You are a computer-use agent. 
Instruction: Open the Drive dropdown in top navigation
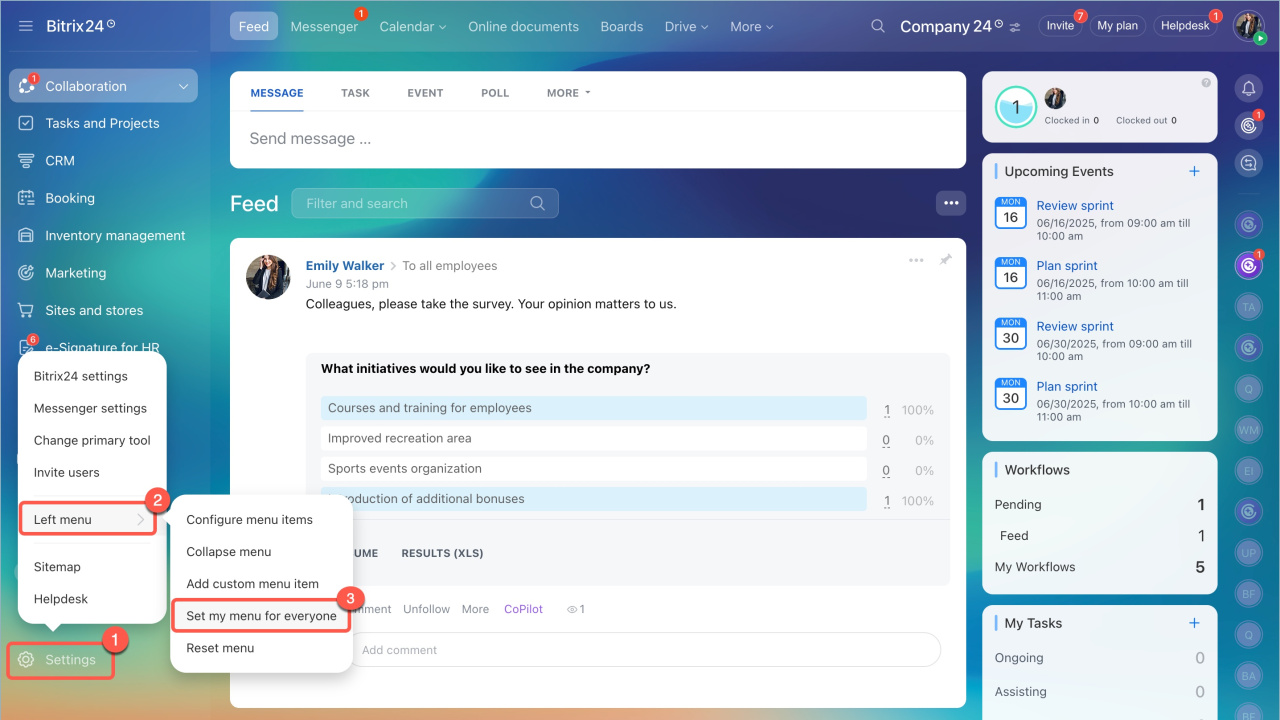click(x=686, y=27)
